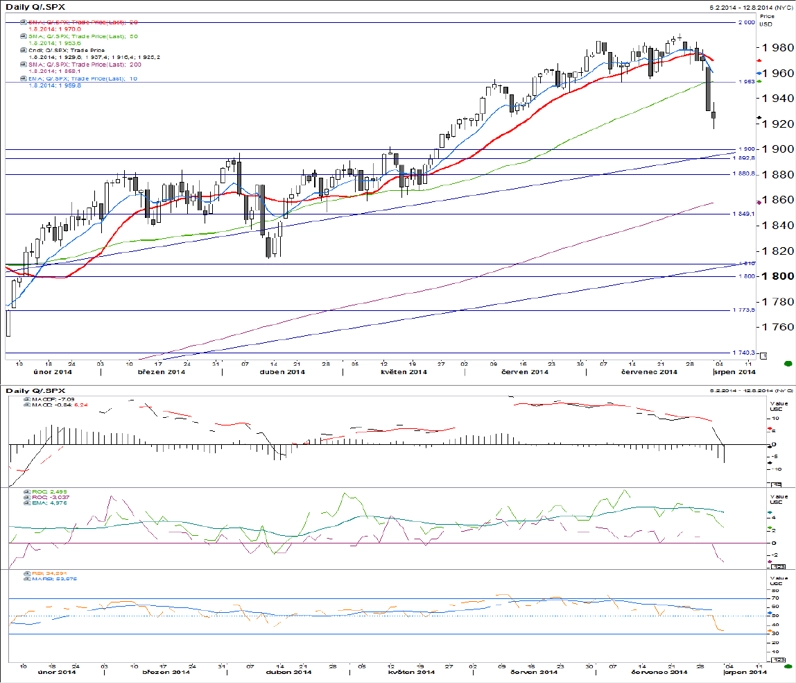Click the small box at price axis bottom
Screen dimensions: 796x683
coord(764,356)
